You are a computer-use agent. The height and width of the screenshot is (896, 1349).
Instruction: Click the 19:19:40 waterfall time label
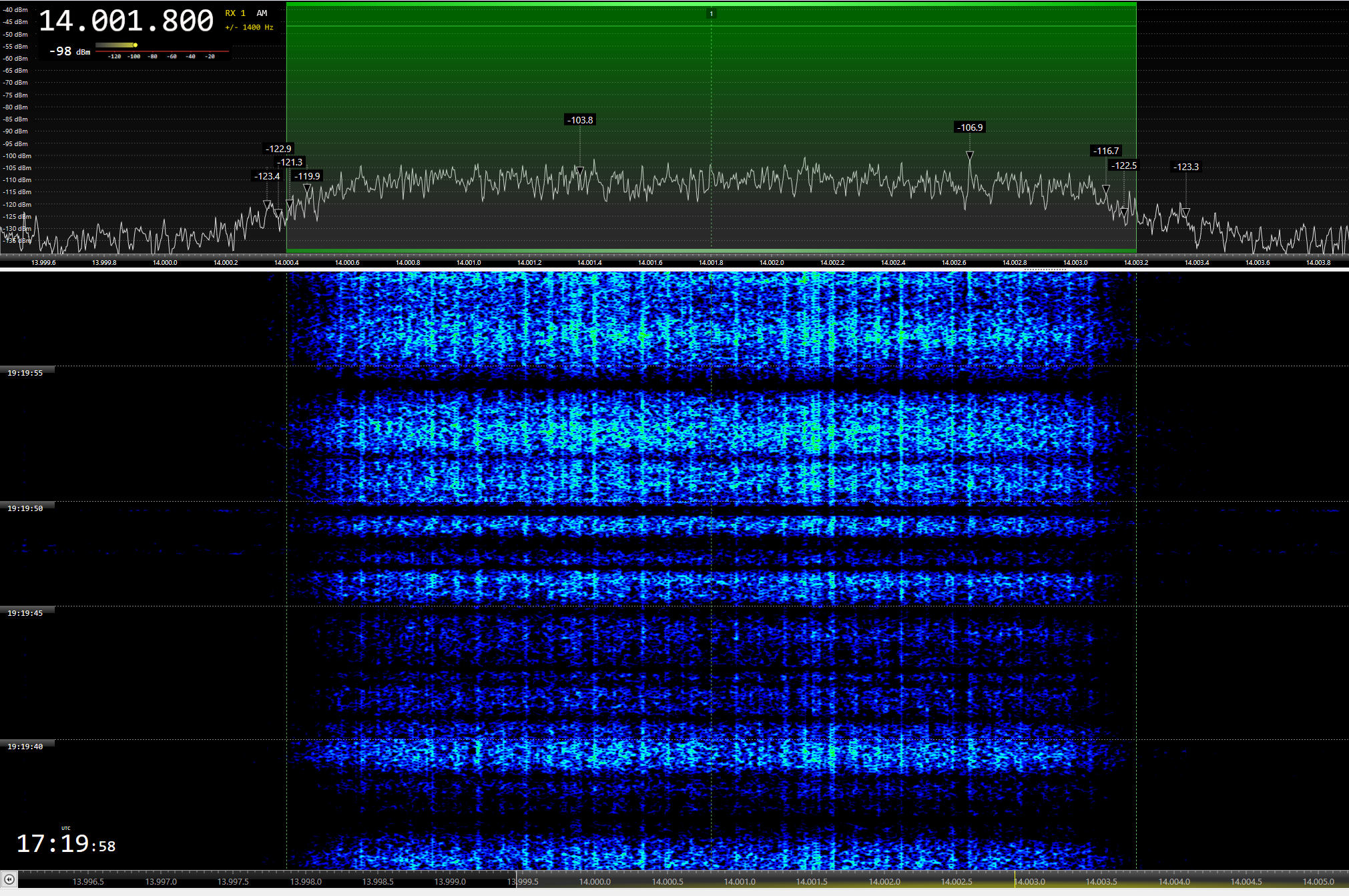[25, 747]
